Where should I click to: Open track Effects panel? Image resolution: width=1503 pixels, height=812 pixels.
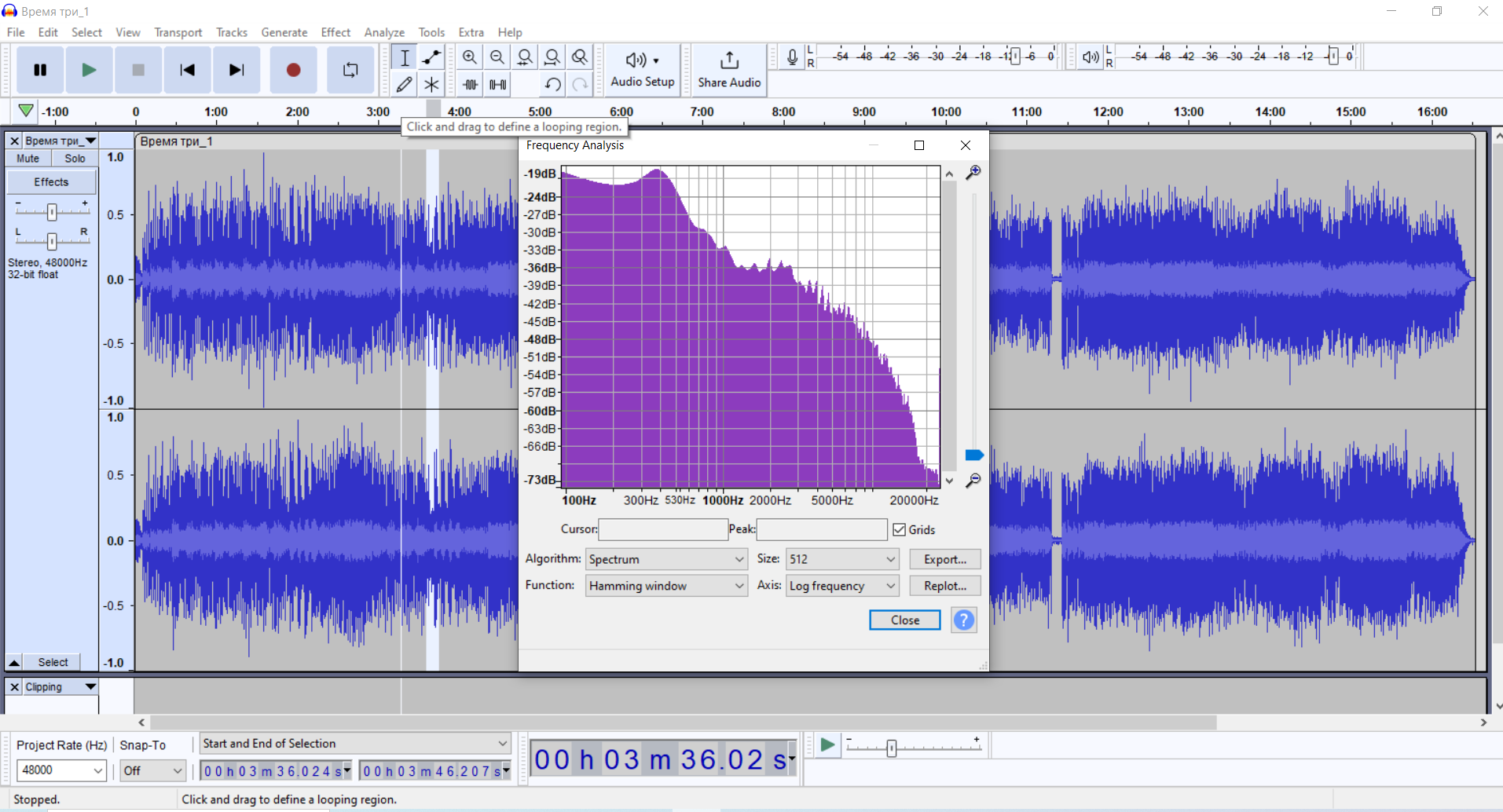point(52,182)
